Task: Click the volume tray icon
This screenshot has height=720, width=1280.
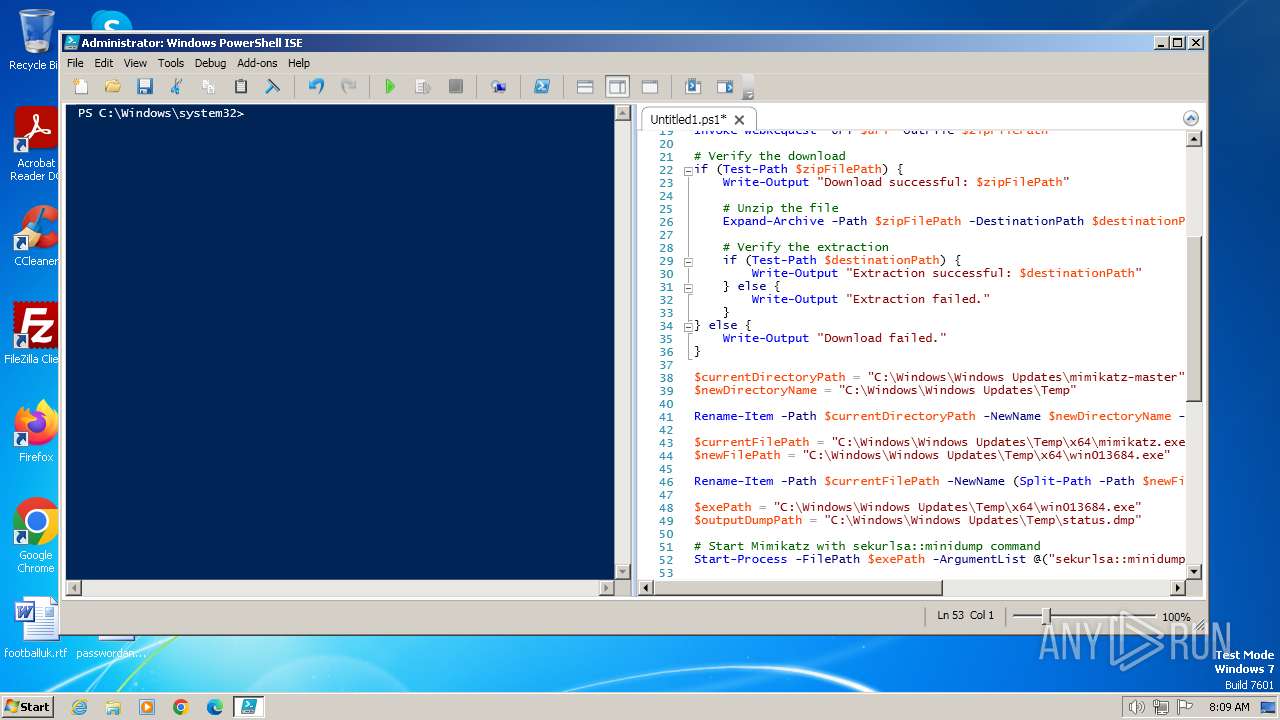Action: (1135, 707)
